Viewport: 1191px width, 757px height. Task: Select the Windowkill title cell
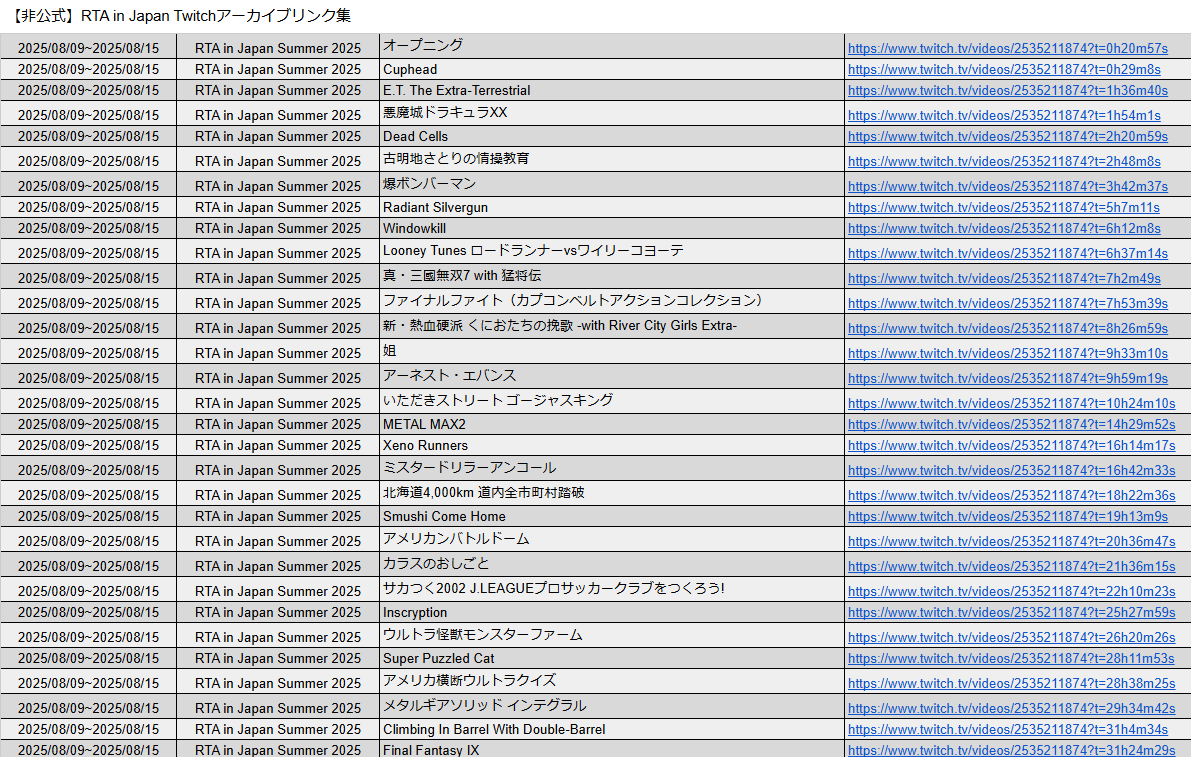[611, 229]
